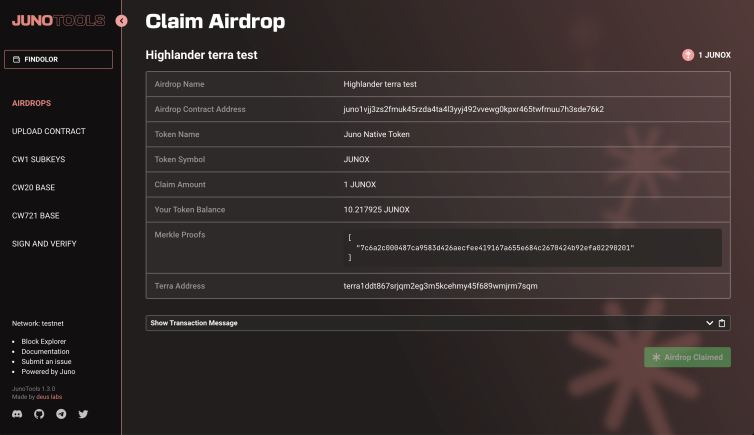
Task: Open the Powered by Juno link
Action: point(48,372)
